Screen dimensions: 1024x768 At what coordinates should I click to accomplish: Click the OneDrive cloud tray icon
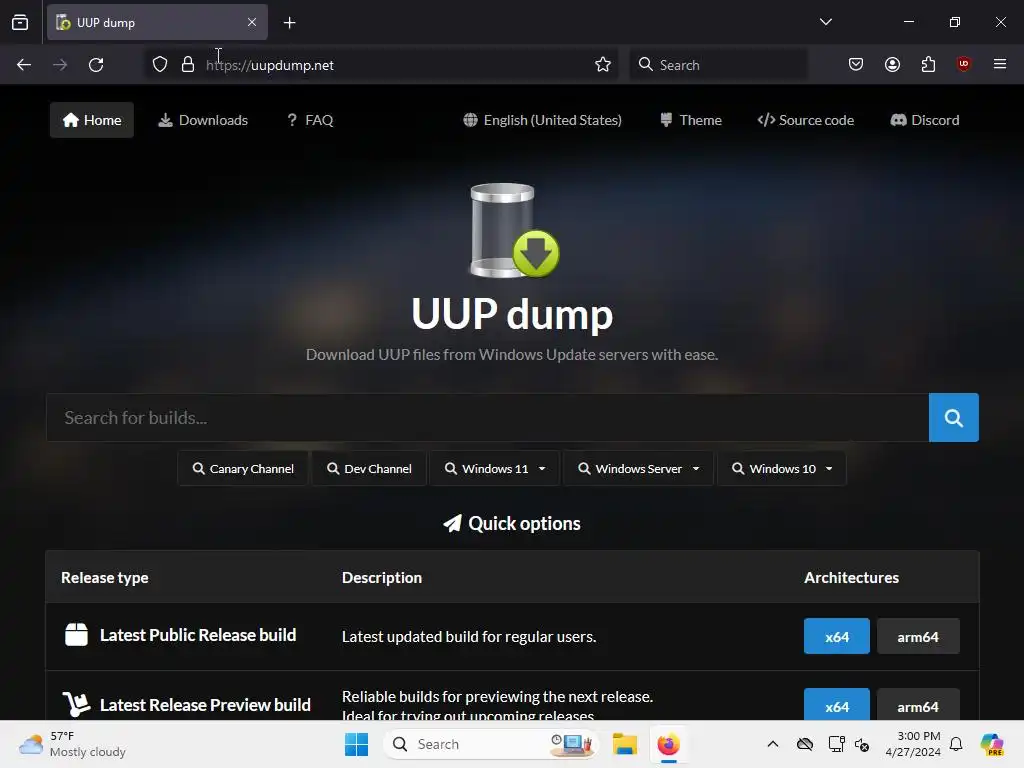(805, 744)
